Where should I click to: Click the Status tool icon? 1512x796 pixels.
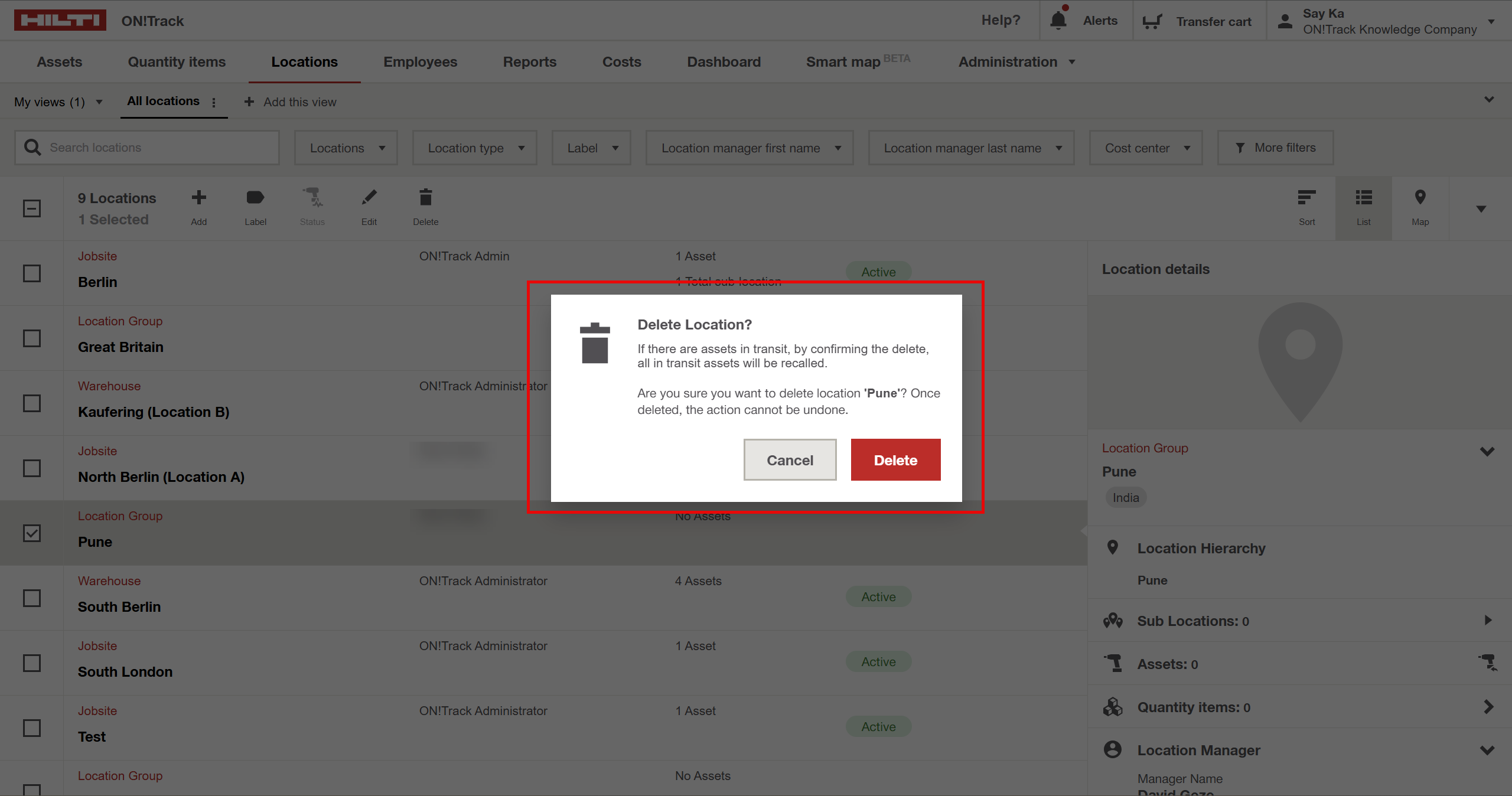click(312, 197)
